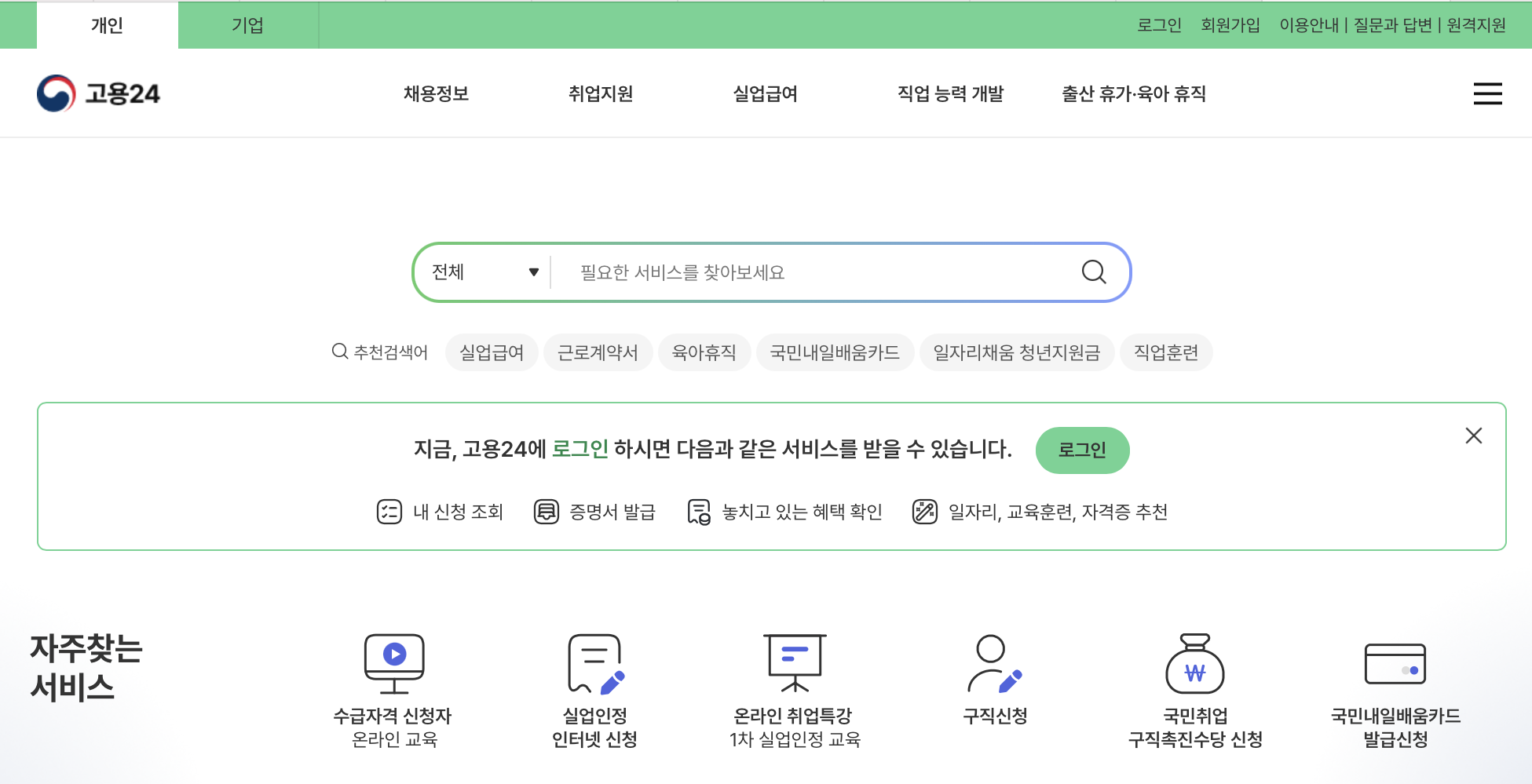Click the 고용24 logo
The image size is (1532, 784).
[97, 93]
